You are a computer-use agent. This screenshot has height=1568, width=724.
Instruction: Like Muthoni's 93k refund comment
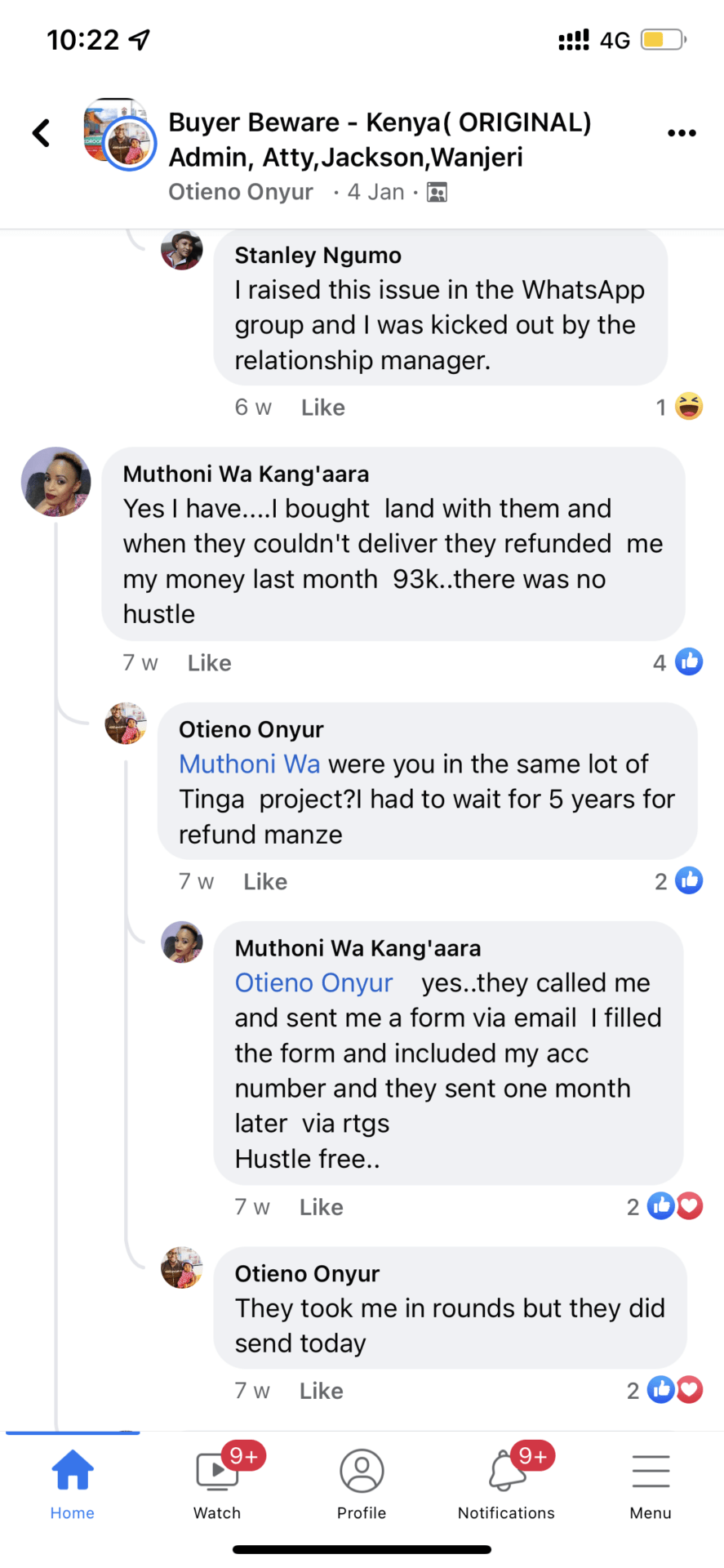point(210,663)
